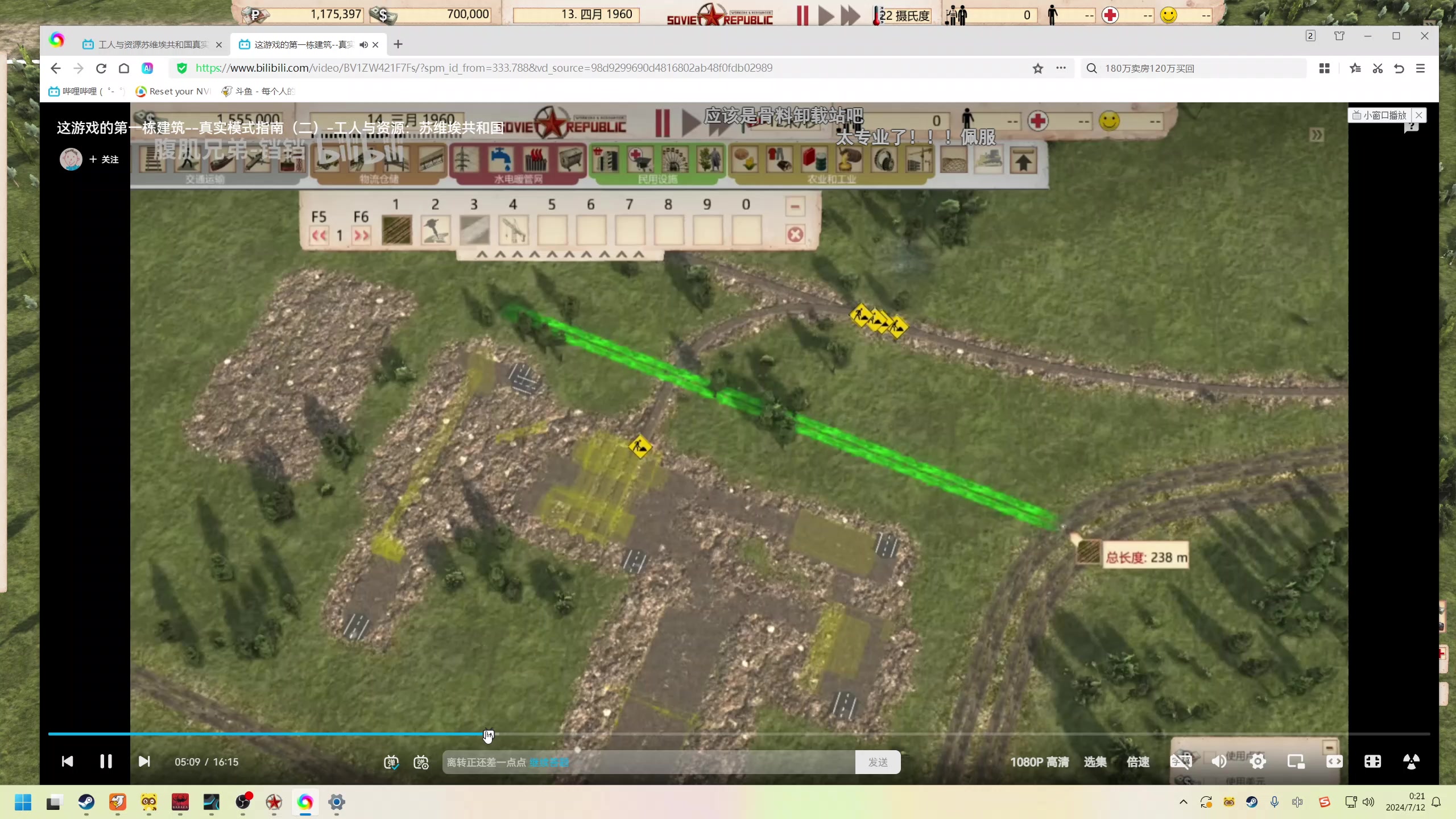Enter web fullscreen mode
Image resolution: width=1456 pixels, height=819 pixels.
[1372, 761]
